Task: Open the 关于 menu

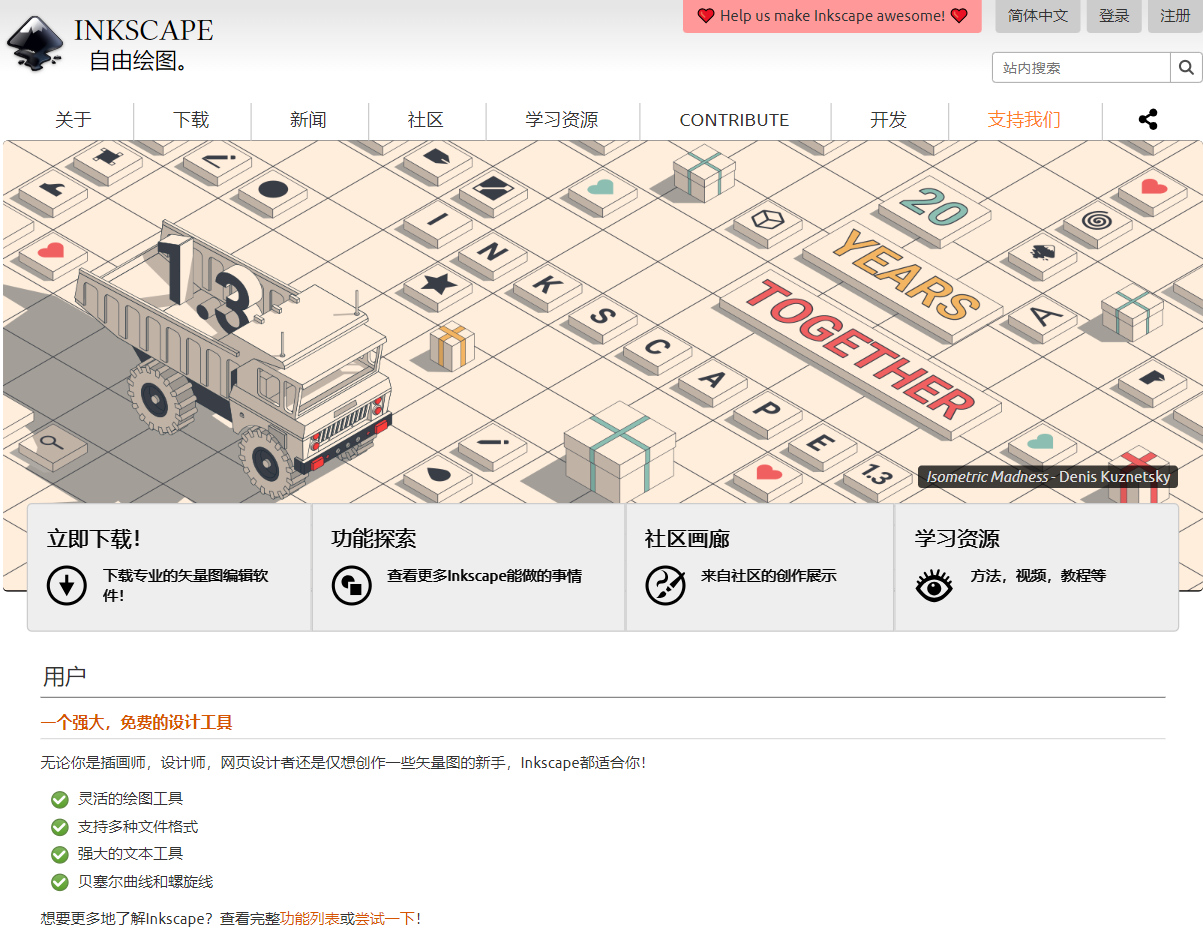Action: tap(73, 120)
